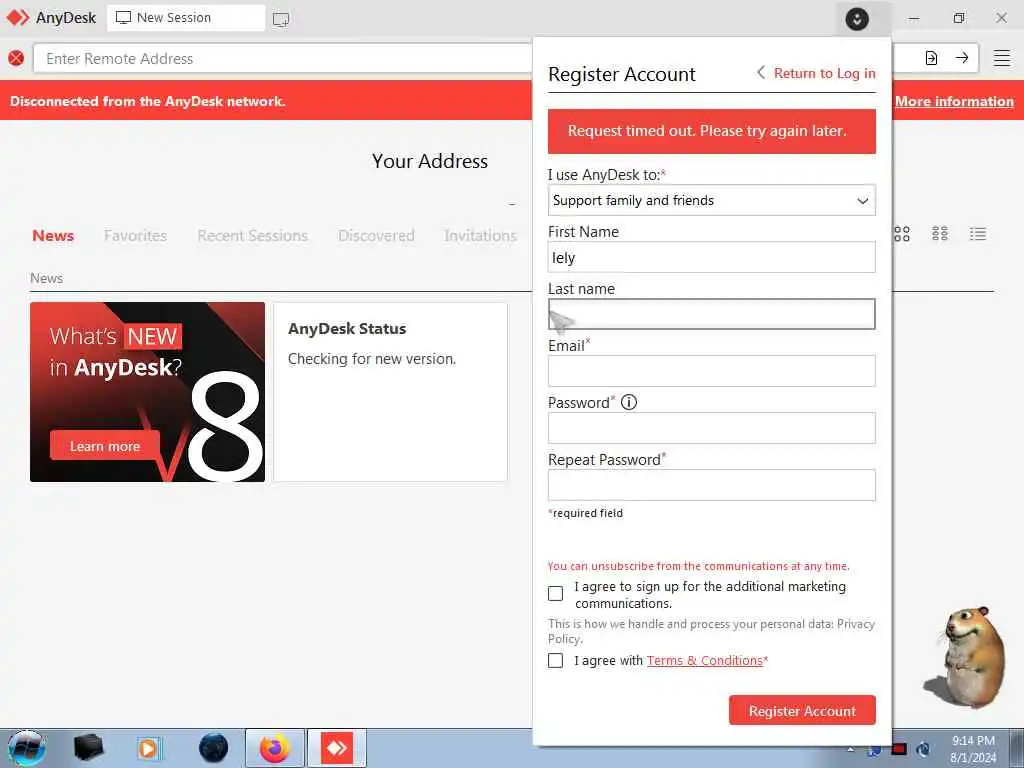Check the Terms & Conditions agreement box

tap(555, 660)
